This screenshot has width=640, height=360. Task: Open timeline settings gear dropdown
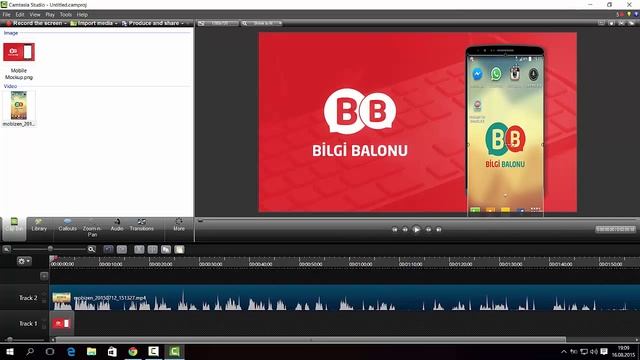[x=24, y=261]
